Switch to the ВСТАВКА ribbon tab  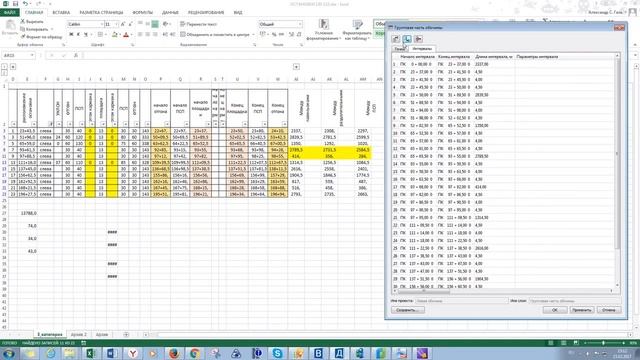(61, 13)
